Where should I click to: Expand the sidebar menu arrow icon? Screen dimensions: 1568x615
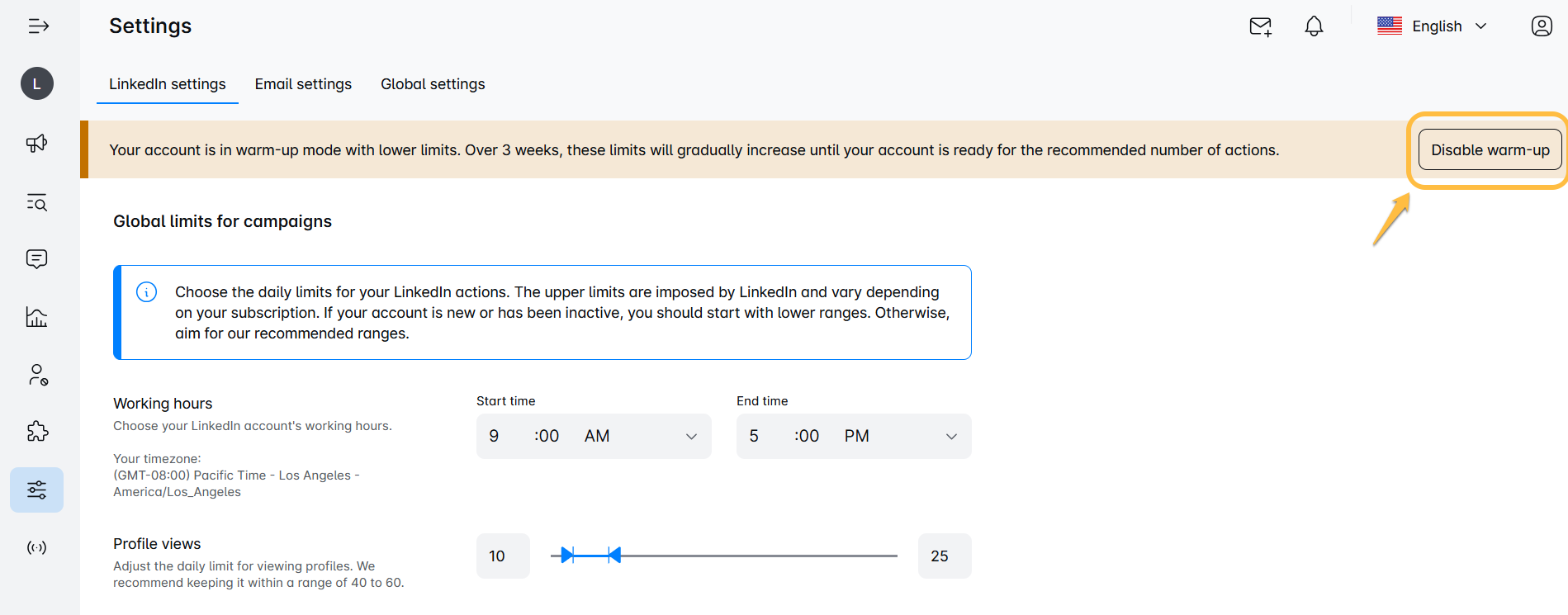pos(38,26)
